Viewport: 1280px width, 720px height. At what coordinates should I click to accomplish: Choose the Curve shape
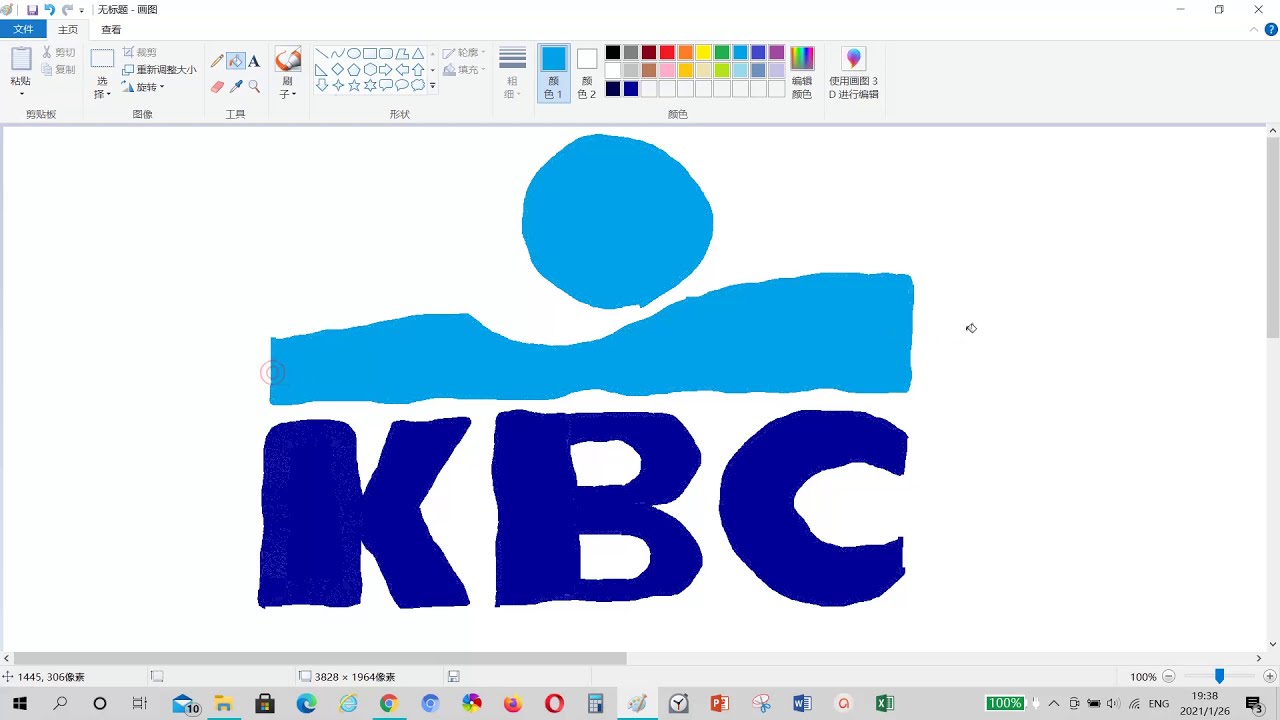click(338, 54)
